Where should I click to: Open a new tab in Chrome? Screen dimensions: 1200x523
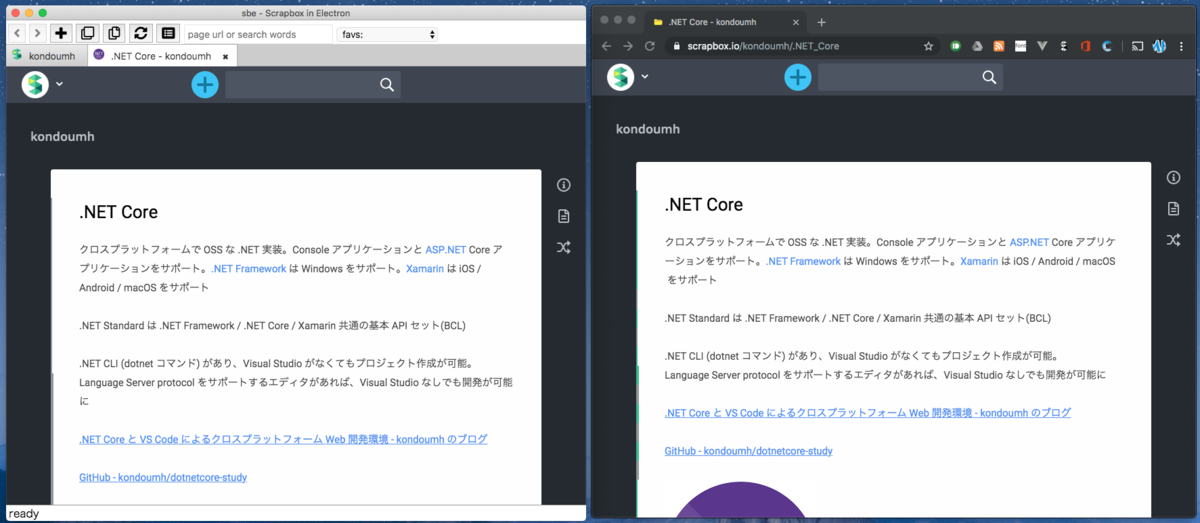822,22
